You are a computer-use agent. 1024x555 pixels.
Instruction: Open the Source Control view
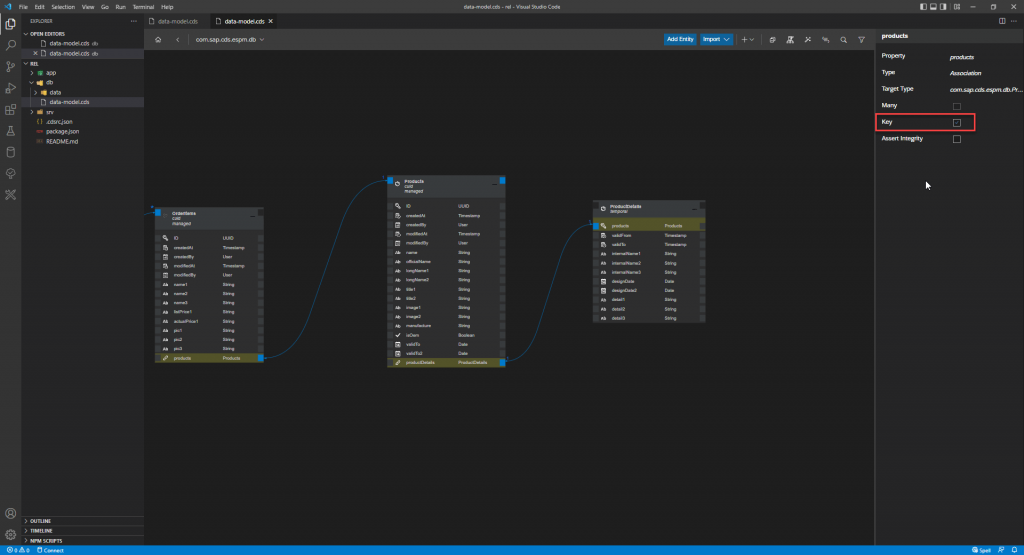tap(10, 67)
